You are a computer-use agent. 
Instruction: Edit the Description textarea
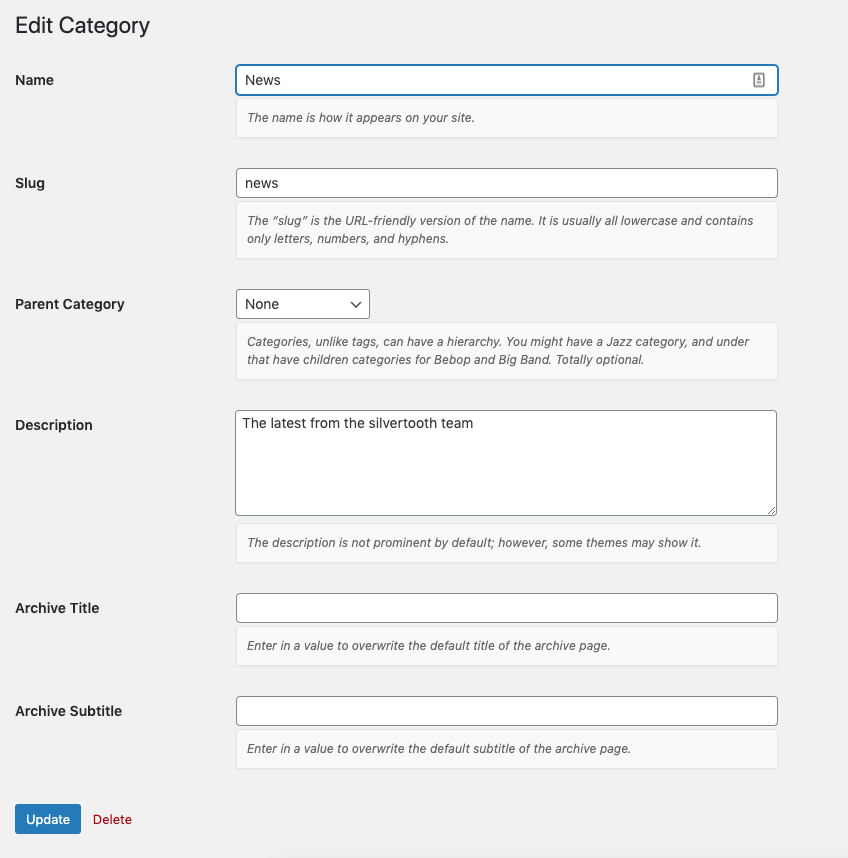pyautogui.click(x=506, y=463)
